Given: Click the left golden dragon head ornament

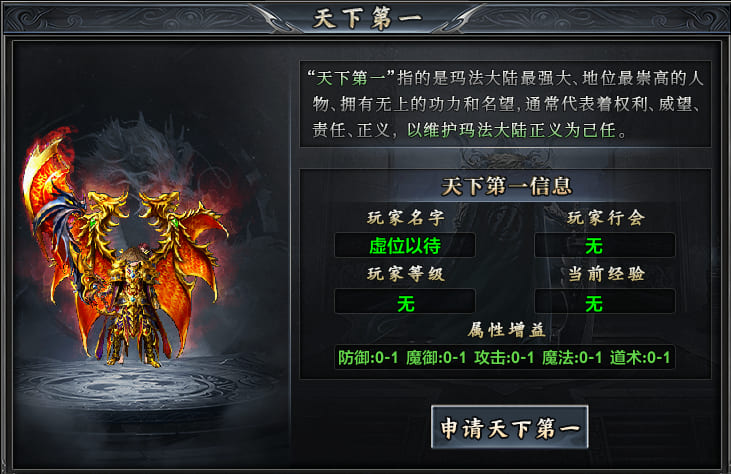Looking at the screenshot, I should (107, 206).
